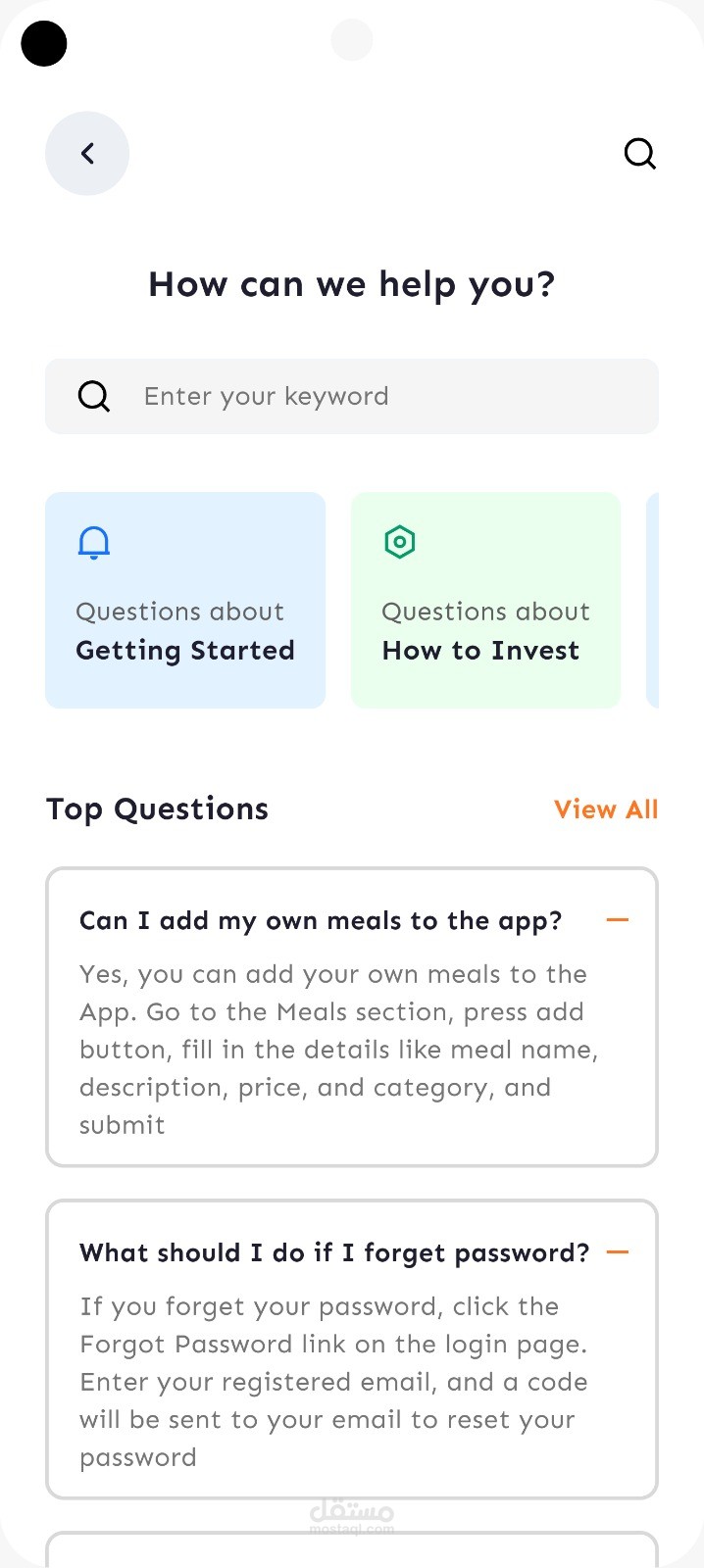
Task: Click the hexagon icon on How to Invest card
Action: pyautogui.click(x=400, y=542)
